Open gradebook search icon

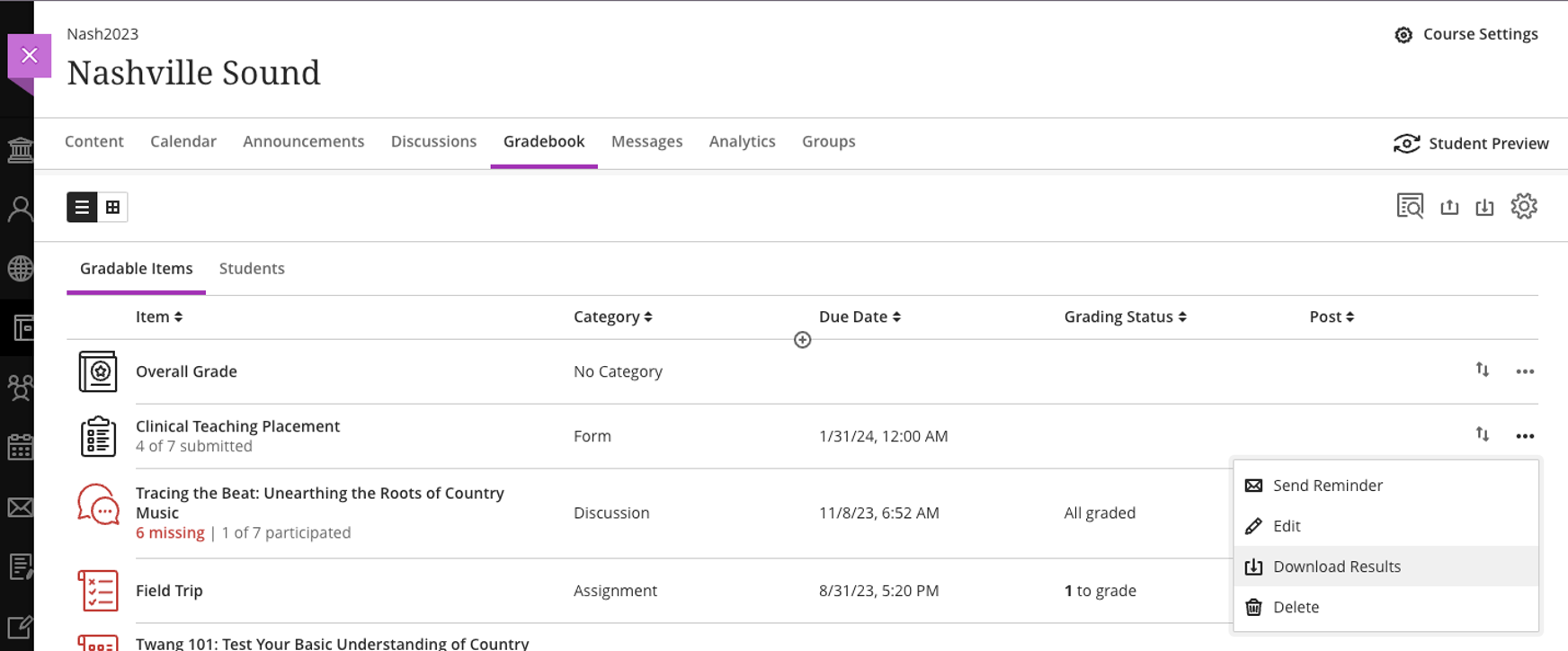click(x=1409, y=207)
